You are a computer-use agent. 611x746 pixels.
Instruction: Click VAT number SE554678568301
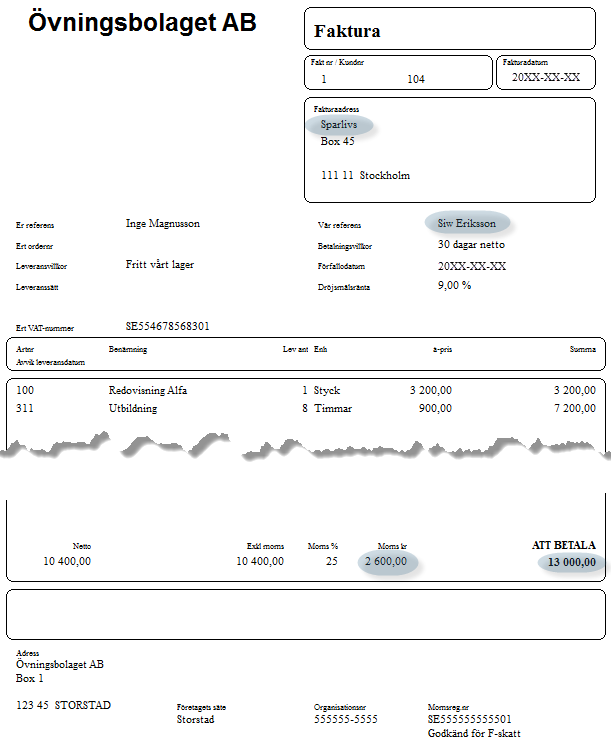[168, 326]
